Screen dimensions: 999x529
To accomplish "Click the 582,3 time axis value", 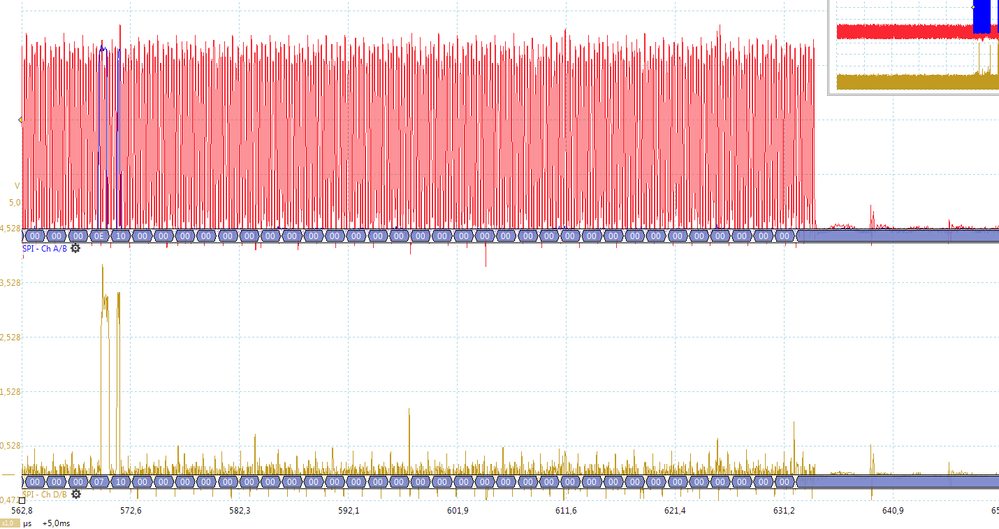I will [240, 511].
